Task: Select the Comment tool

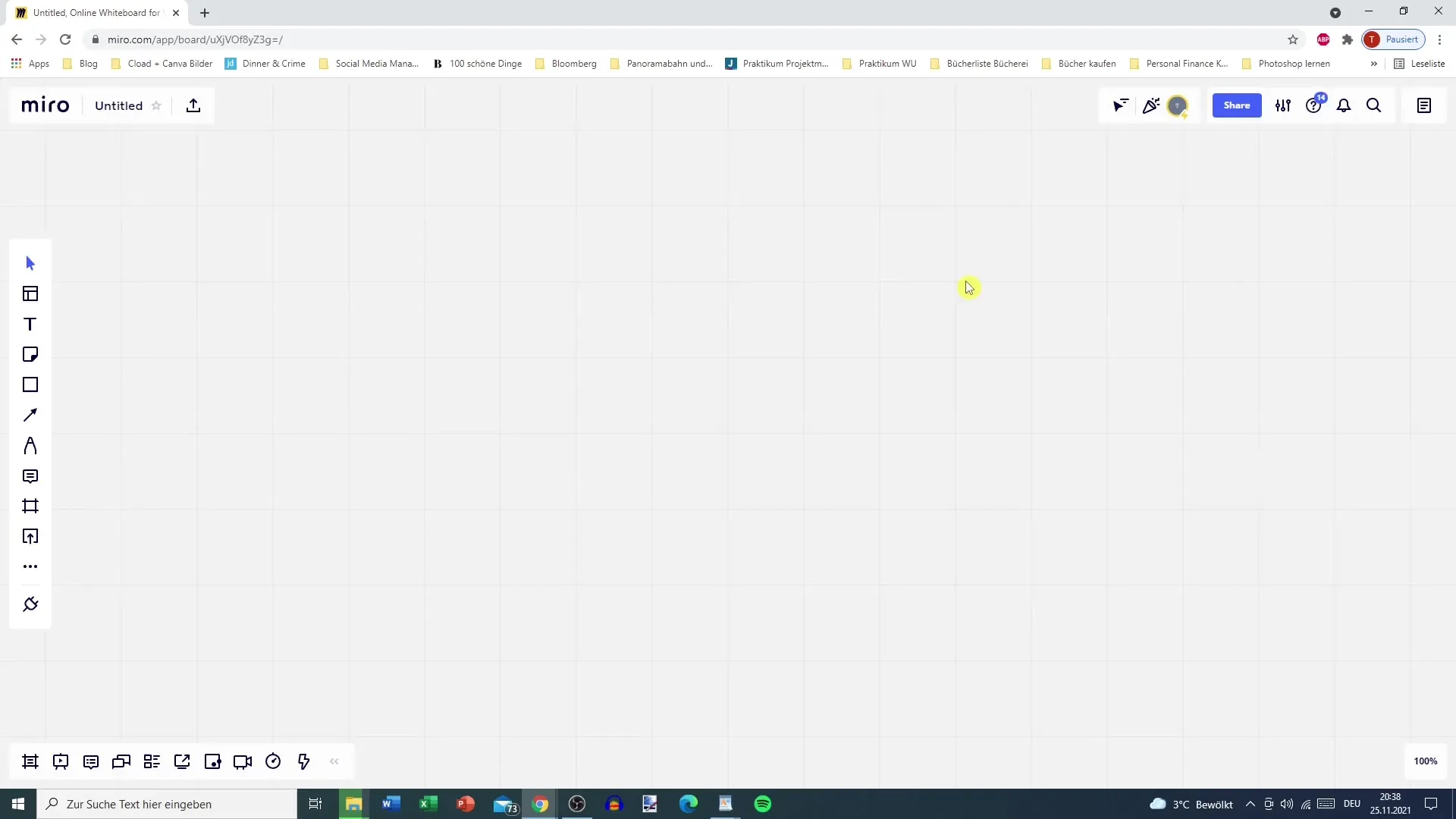Action: coord(30,476)
